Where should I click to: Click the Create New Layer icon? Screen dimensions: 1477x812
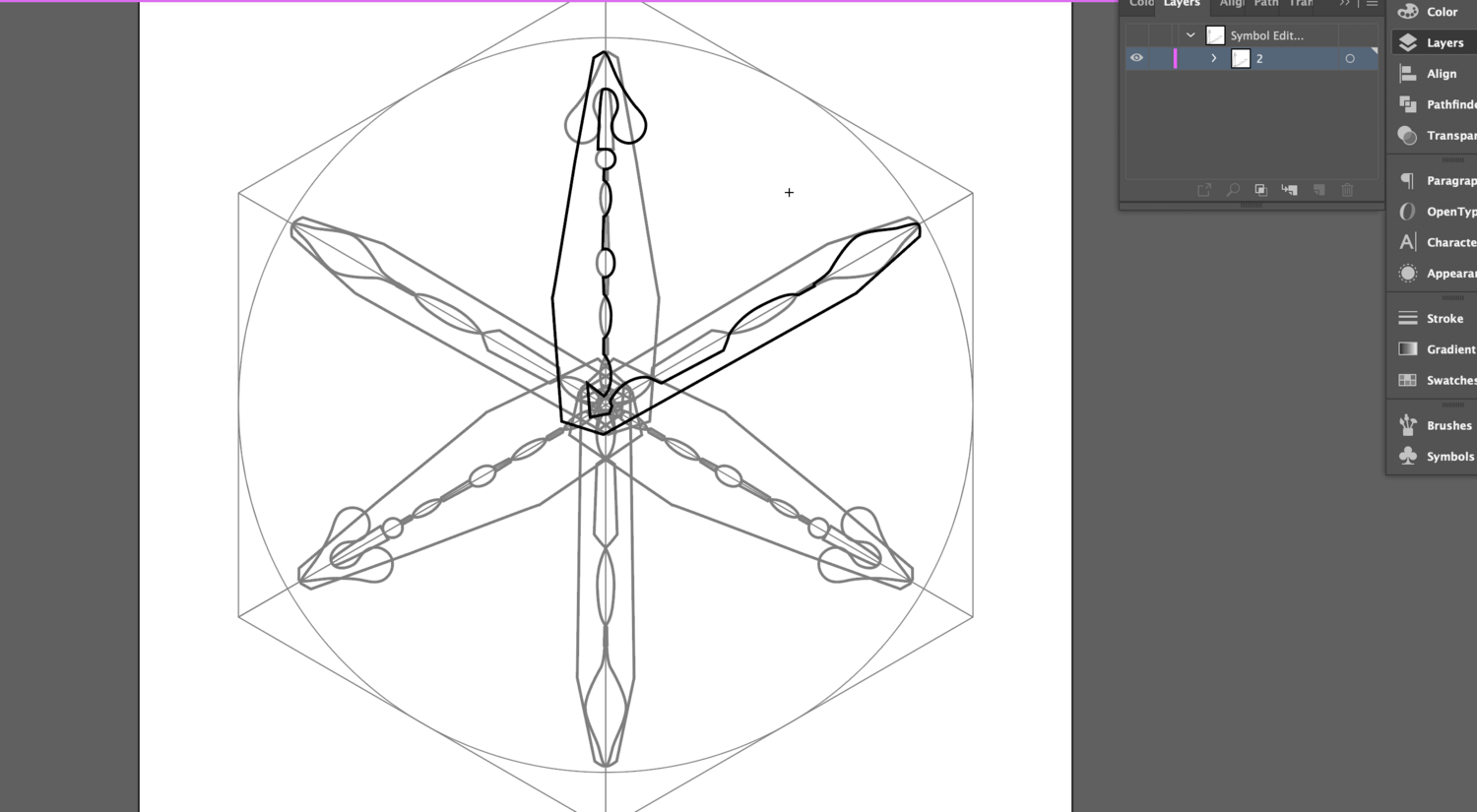coord(1319,190)
